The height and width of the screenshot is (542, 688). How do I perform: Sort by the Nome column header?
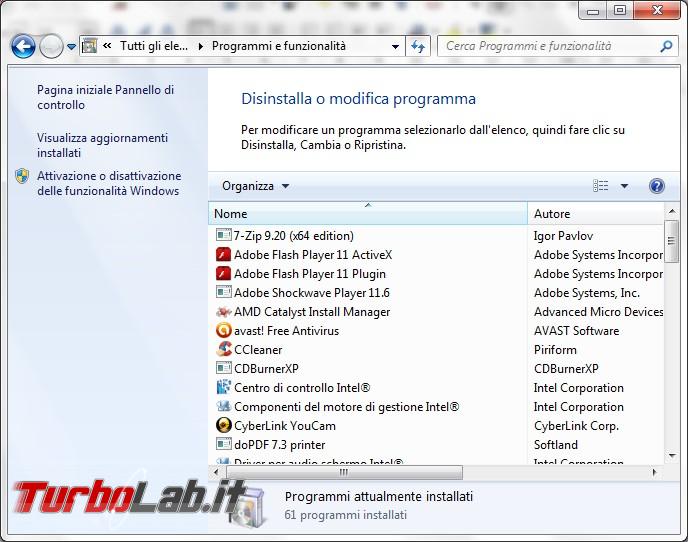click(x=368, y=214)
